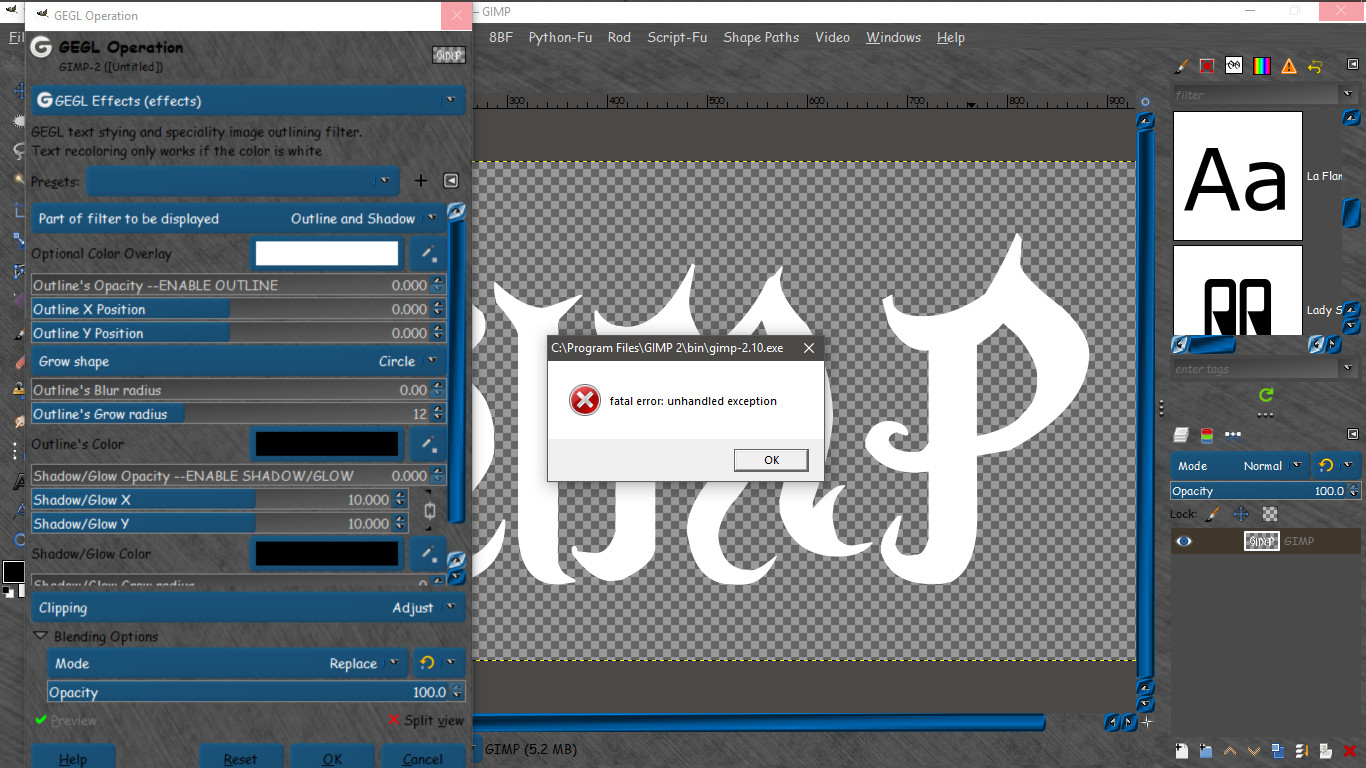Click the Outline X Position slider

tap(239, 309)
